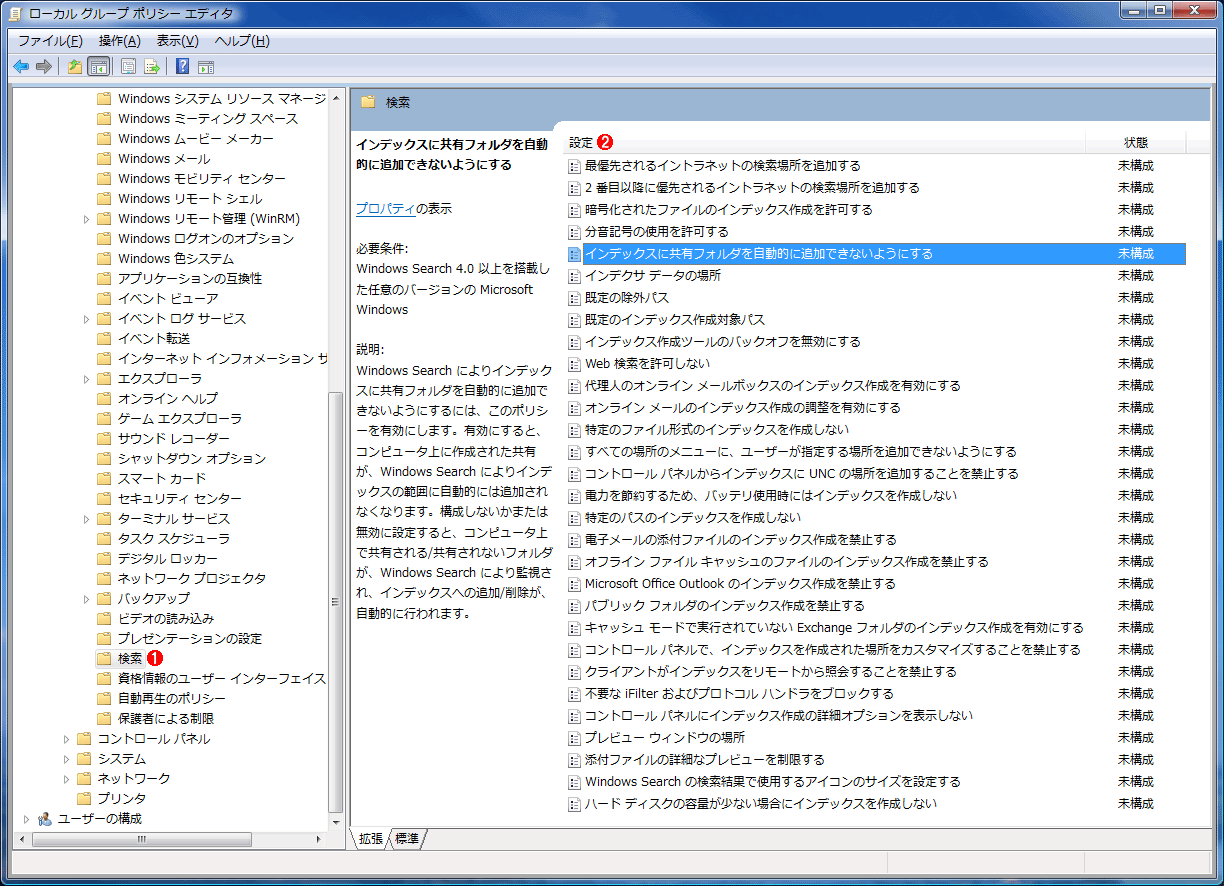Expand the コントロール パネル node

point(66,738)
